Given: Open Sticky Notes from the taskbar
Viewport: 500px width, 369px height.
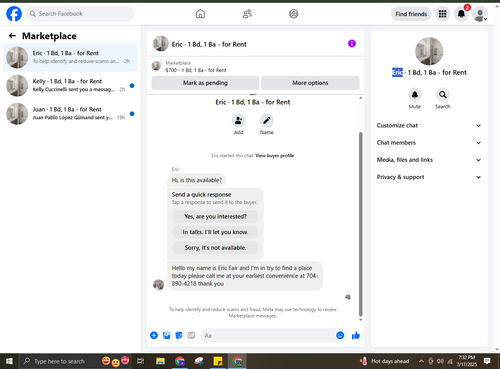Looking at the screenshot, I should [x=218, y=361].
